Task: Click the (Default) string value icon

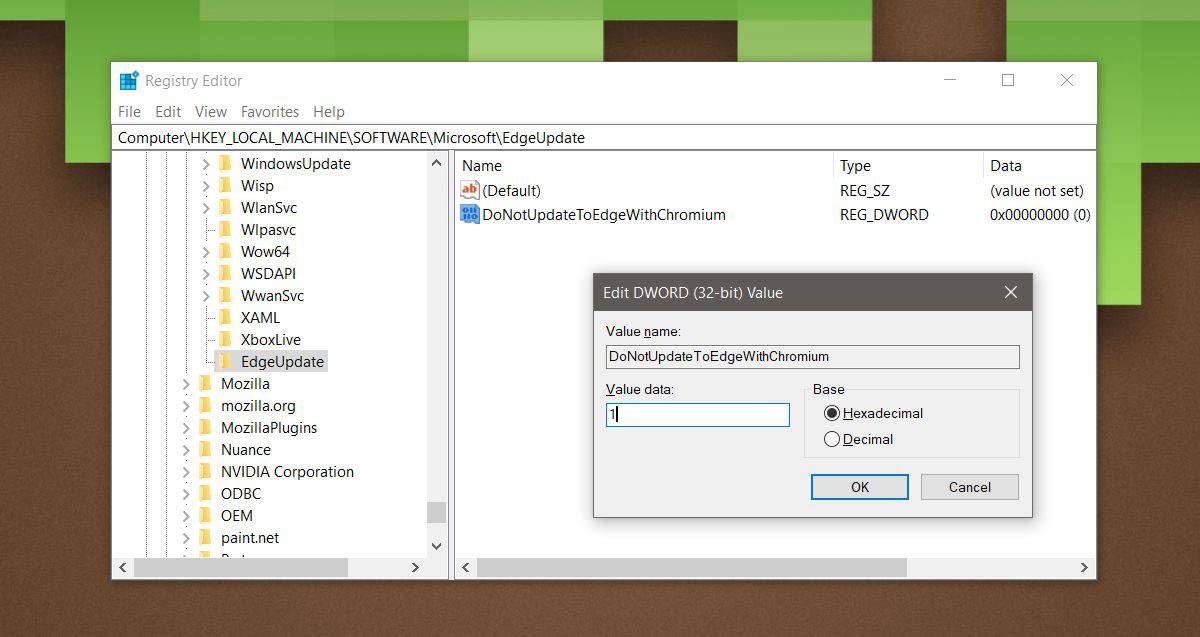Action: pos(470,190)
